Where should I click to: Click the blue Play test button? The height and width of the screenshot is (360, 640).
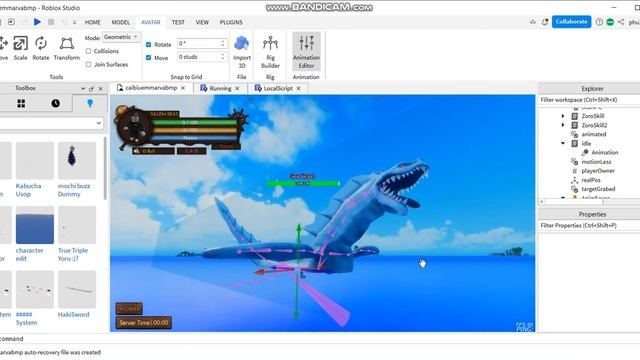coord(37,22)
